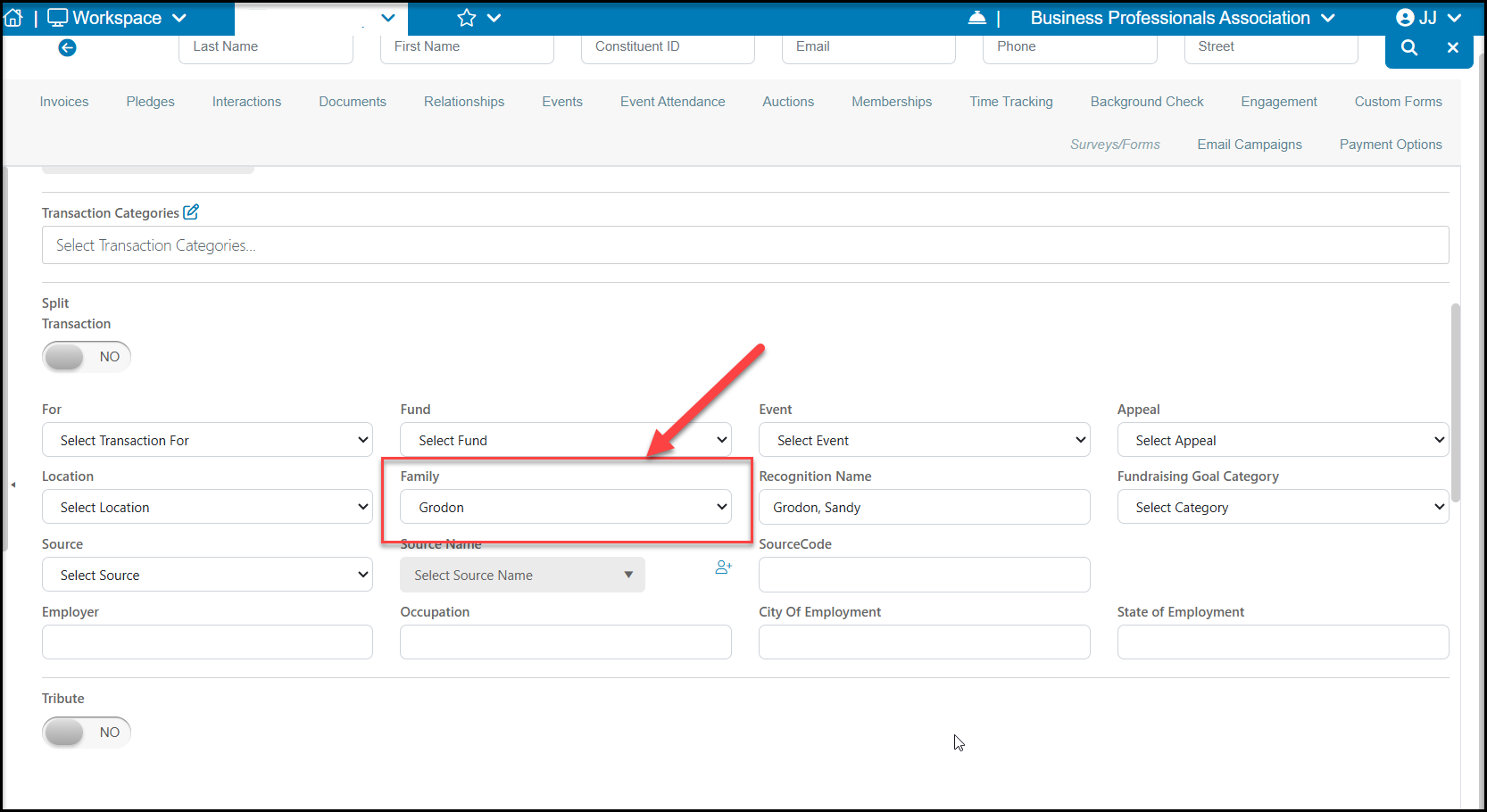
Task: Click the Employer input field
Action: (x=207, y=642)
